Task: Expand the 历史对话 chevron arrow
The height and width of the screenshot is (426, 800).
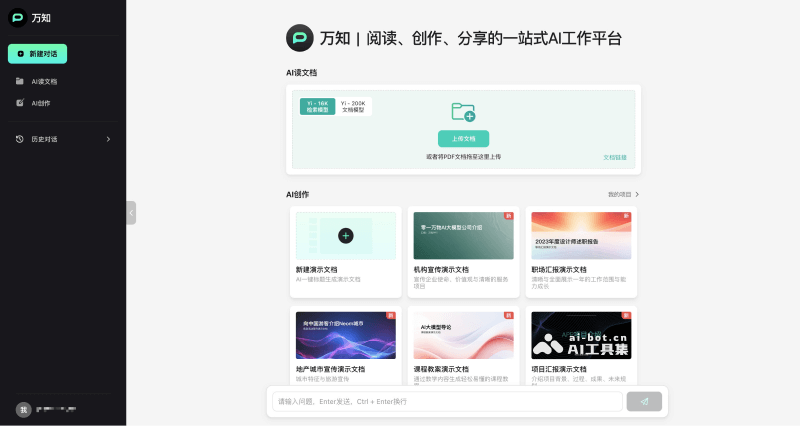Action: [x=108, y=139]
